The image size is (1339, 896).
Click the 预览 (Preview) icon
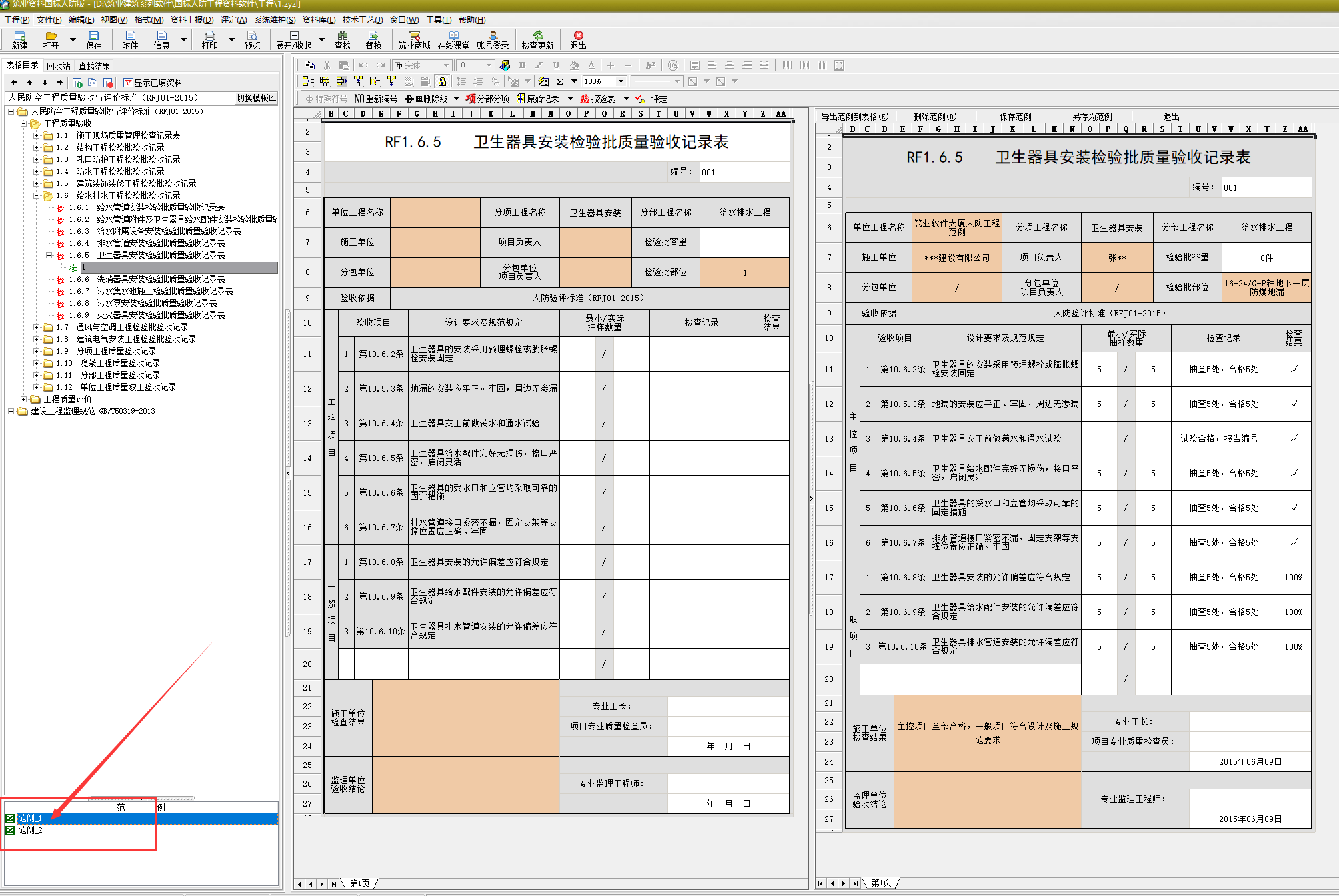[252, 40]
